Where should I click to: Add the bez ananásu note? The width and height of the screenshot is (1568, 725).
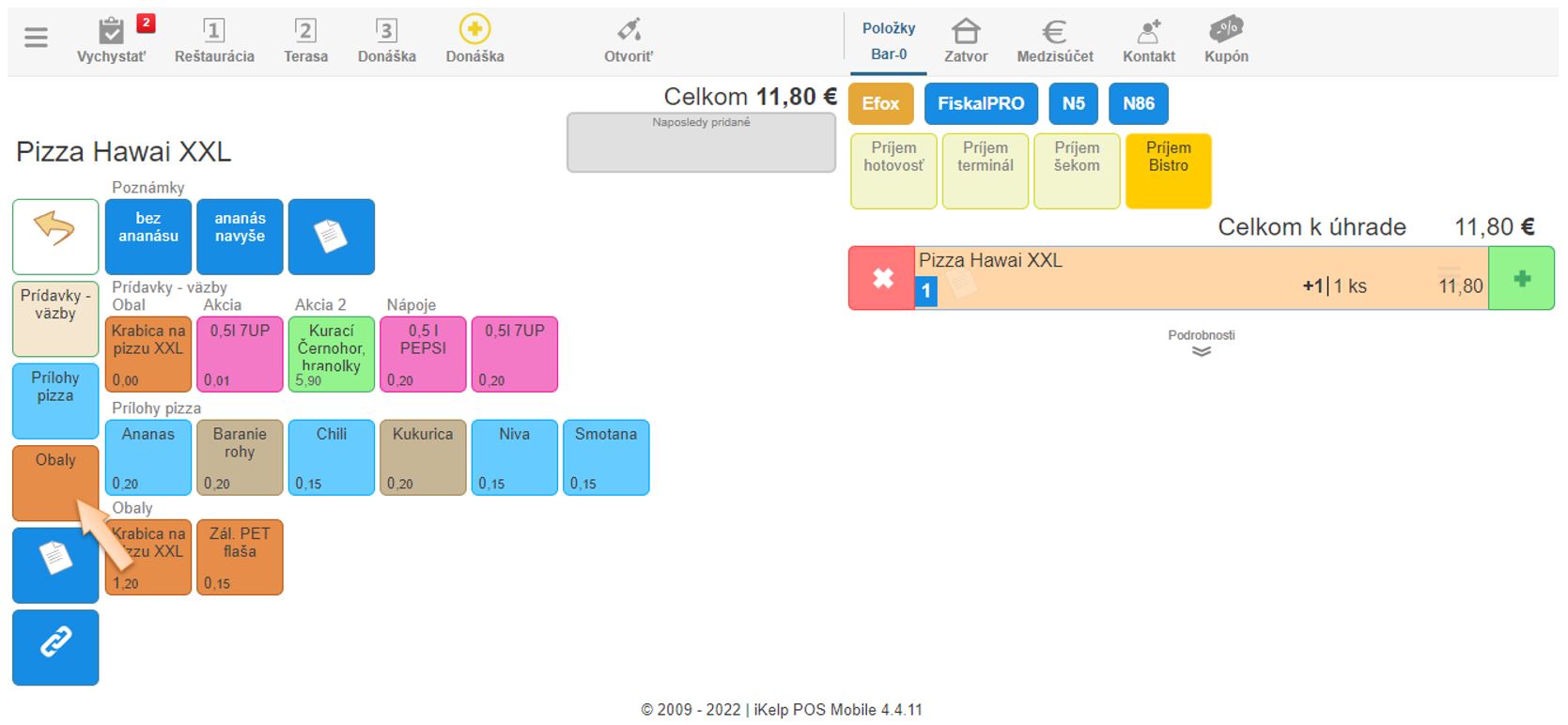coord(147,236)
